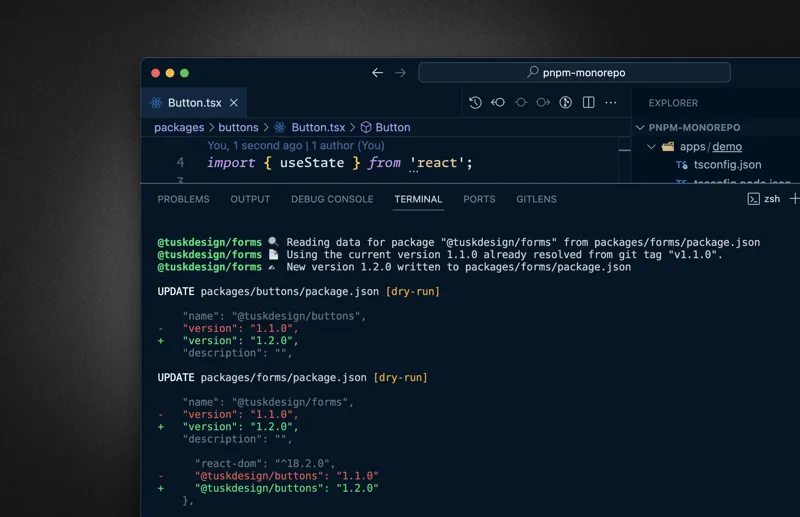This screenshot has width=800, height=517.
Task: Collapse the apps/demo folder
Action: pyautogui.click(x=652, y=147)
